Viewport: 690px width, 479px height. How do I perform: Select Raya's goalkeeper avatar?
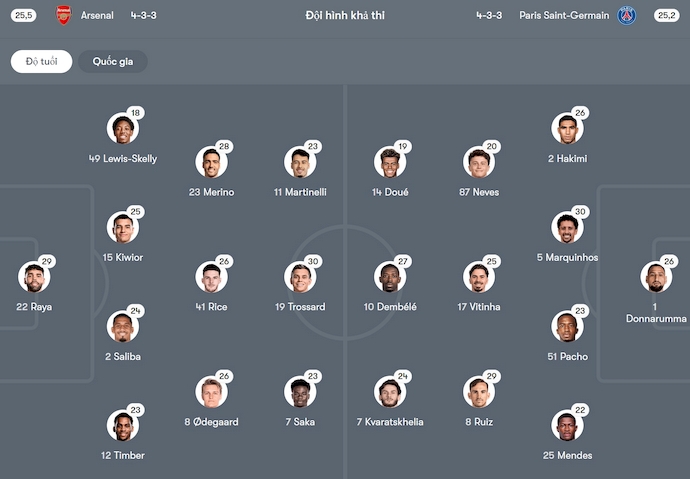point(34,277)
